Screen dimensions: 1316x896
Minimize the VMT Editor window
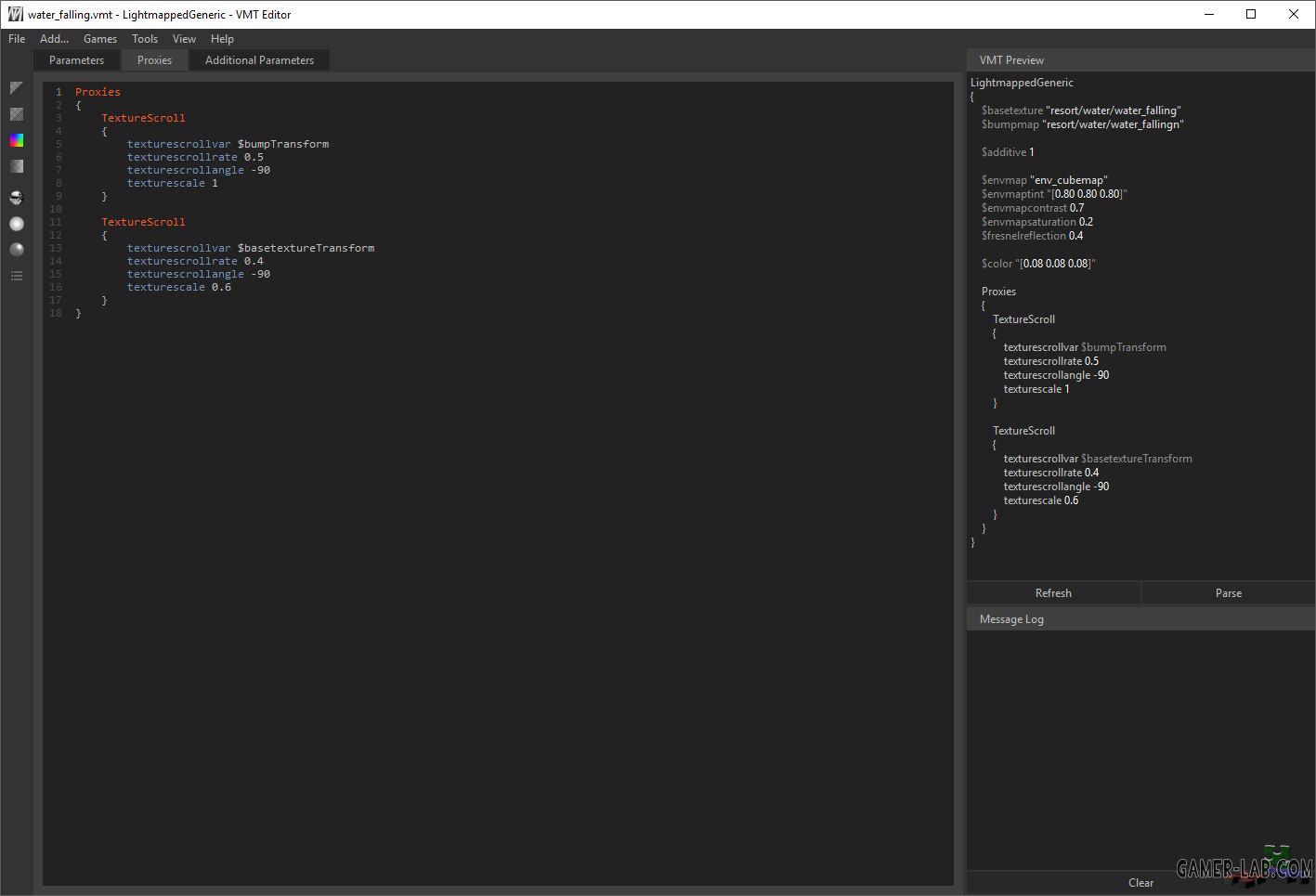pyautogui.click(x=1209, y=14)
